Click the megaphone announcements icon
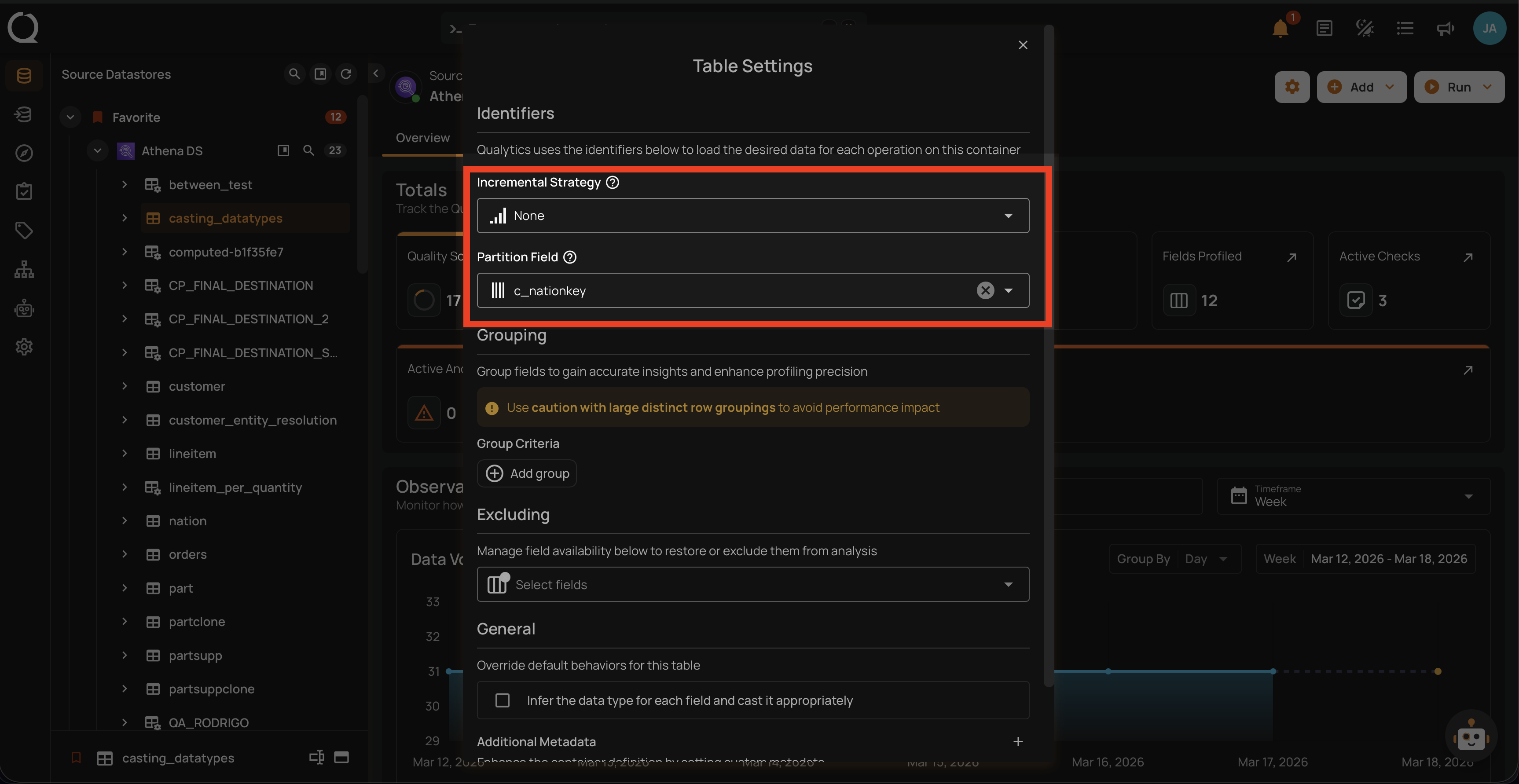The width and height of the screenshot is (1519, 784). tap(1445, 28)
